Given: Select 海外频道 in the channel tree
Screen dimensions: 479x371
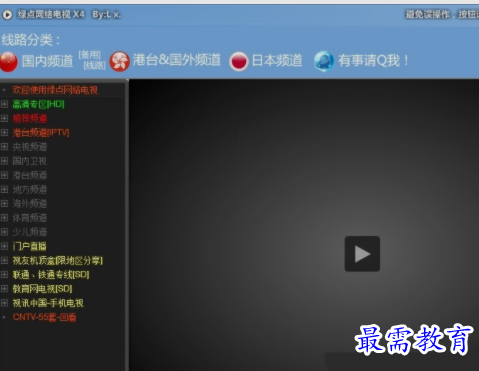Looking at the screenshot, I should (30, 203).
